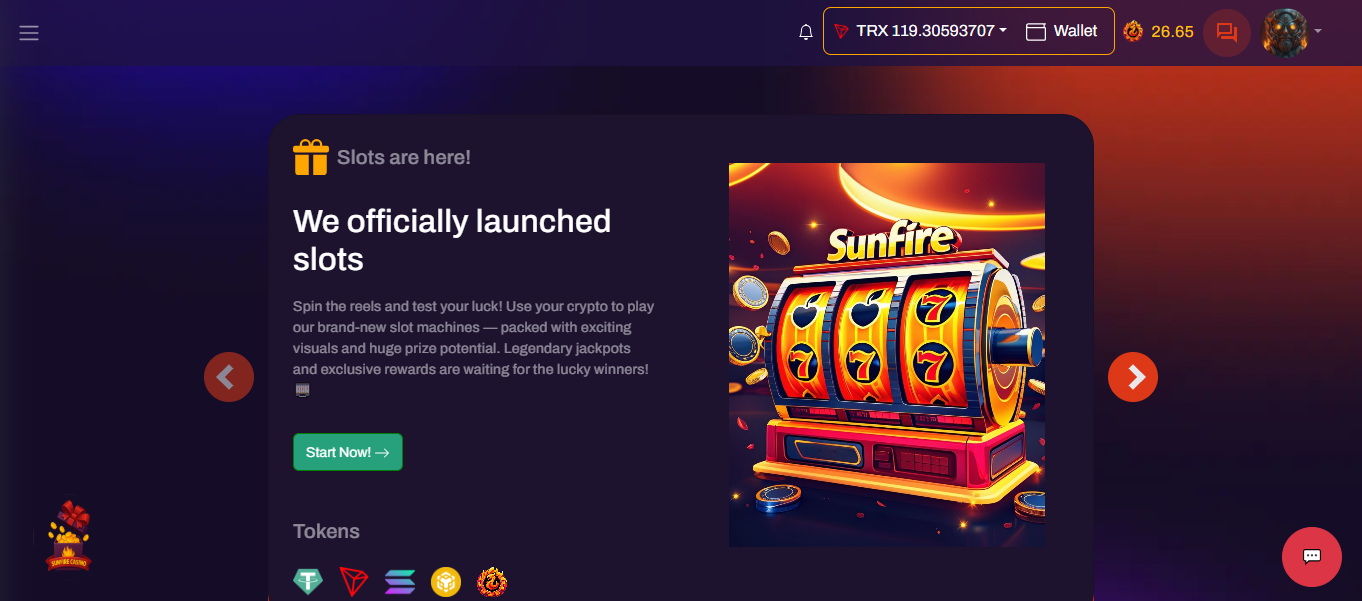This screenshot has height=601, width=1362.
Task: Click the user profile avatar
Action: coord(1285,32)
